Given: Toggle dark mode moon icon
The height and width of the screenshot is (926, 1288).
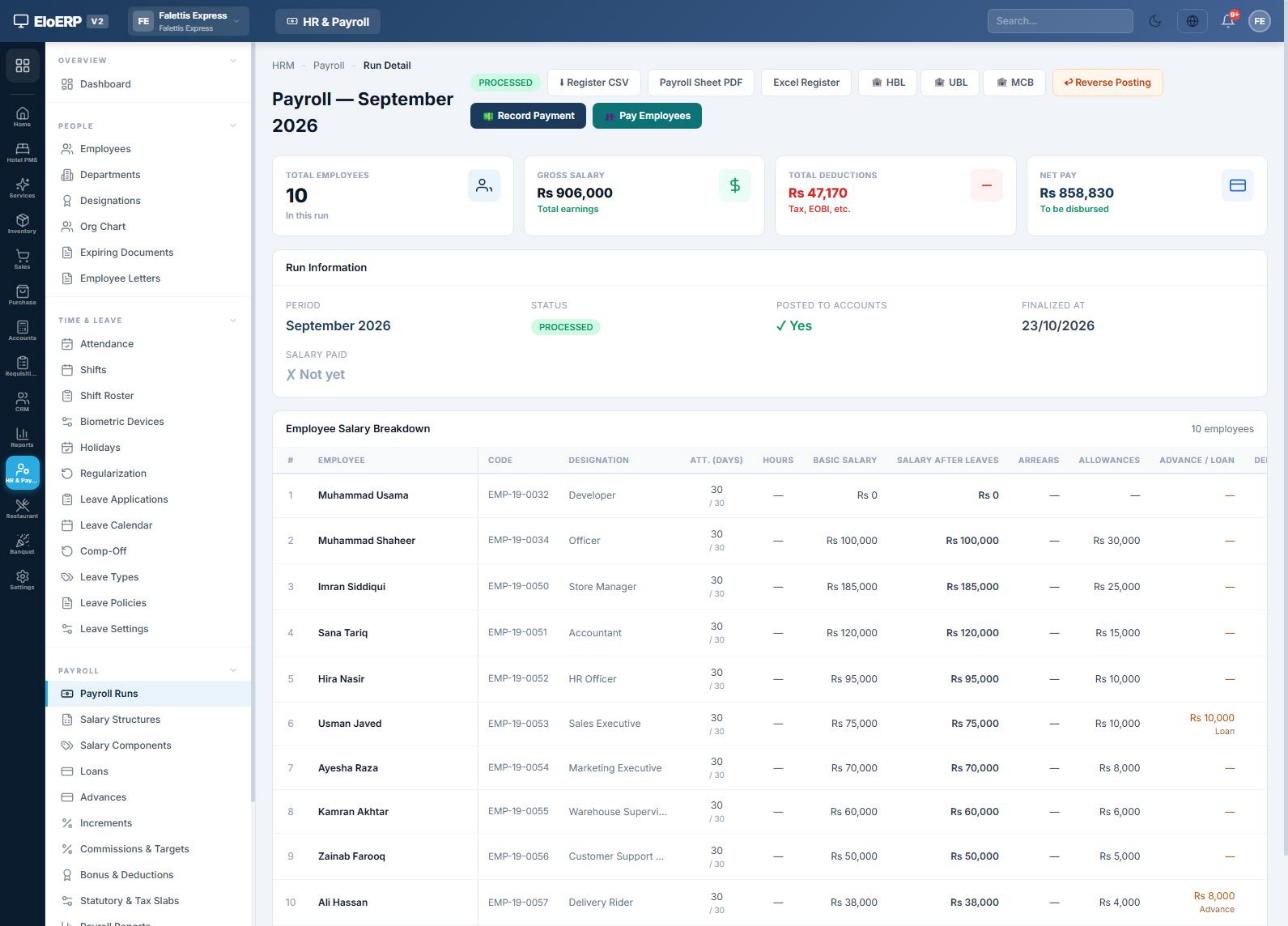Looking at the screenshot, I should [1155, 21].
